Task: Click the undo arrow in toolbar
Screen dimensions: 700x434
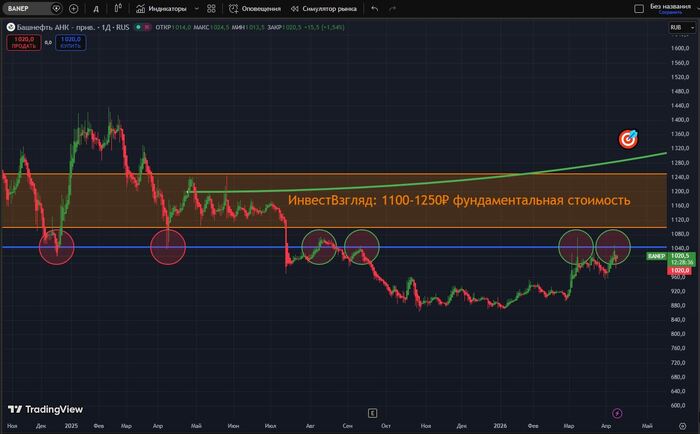Action: 375,8
